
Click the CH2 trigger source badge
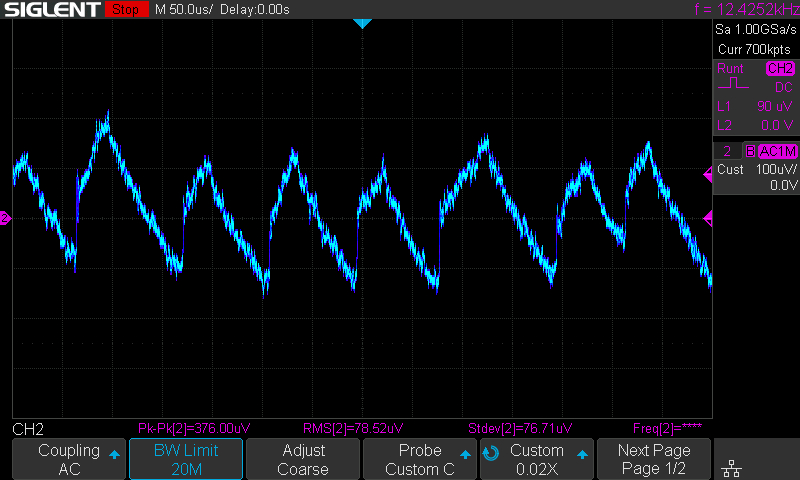pyautogui.click(x=780, y=68)
